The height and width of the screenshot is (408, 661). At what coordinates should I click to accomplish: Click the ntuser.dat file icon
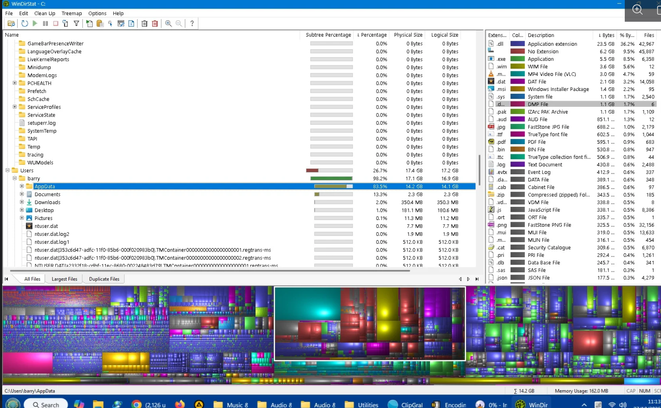tap(29, 226)
